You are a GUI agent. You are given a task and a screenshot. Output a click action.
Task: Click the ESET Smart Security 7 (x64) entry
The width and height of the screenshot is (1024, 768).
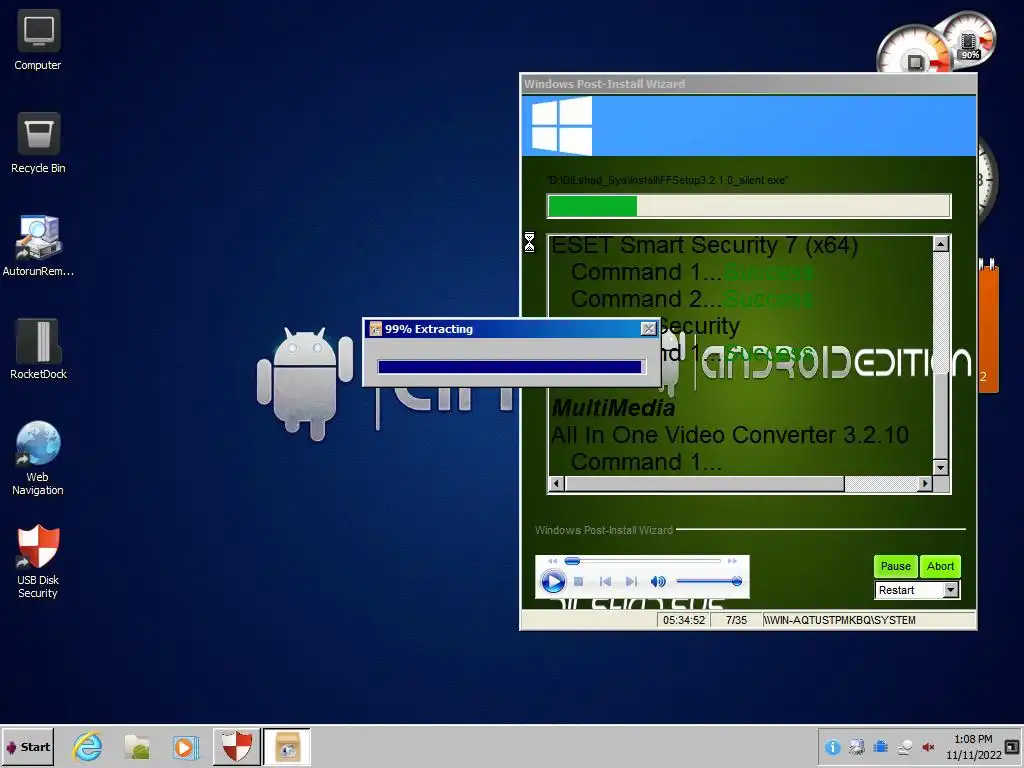(x=704, y=246)
